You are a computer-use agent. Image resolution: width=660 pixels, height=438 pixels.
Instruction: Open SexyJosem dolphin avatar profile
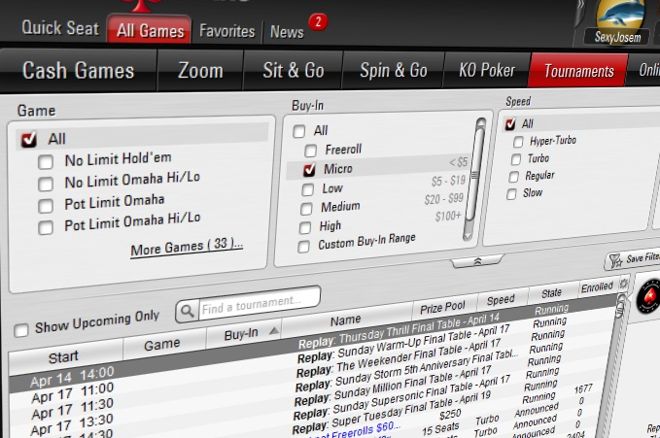pyautogui.click(x=618, y=15)
